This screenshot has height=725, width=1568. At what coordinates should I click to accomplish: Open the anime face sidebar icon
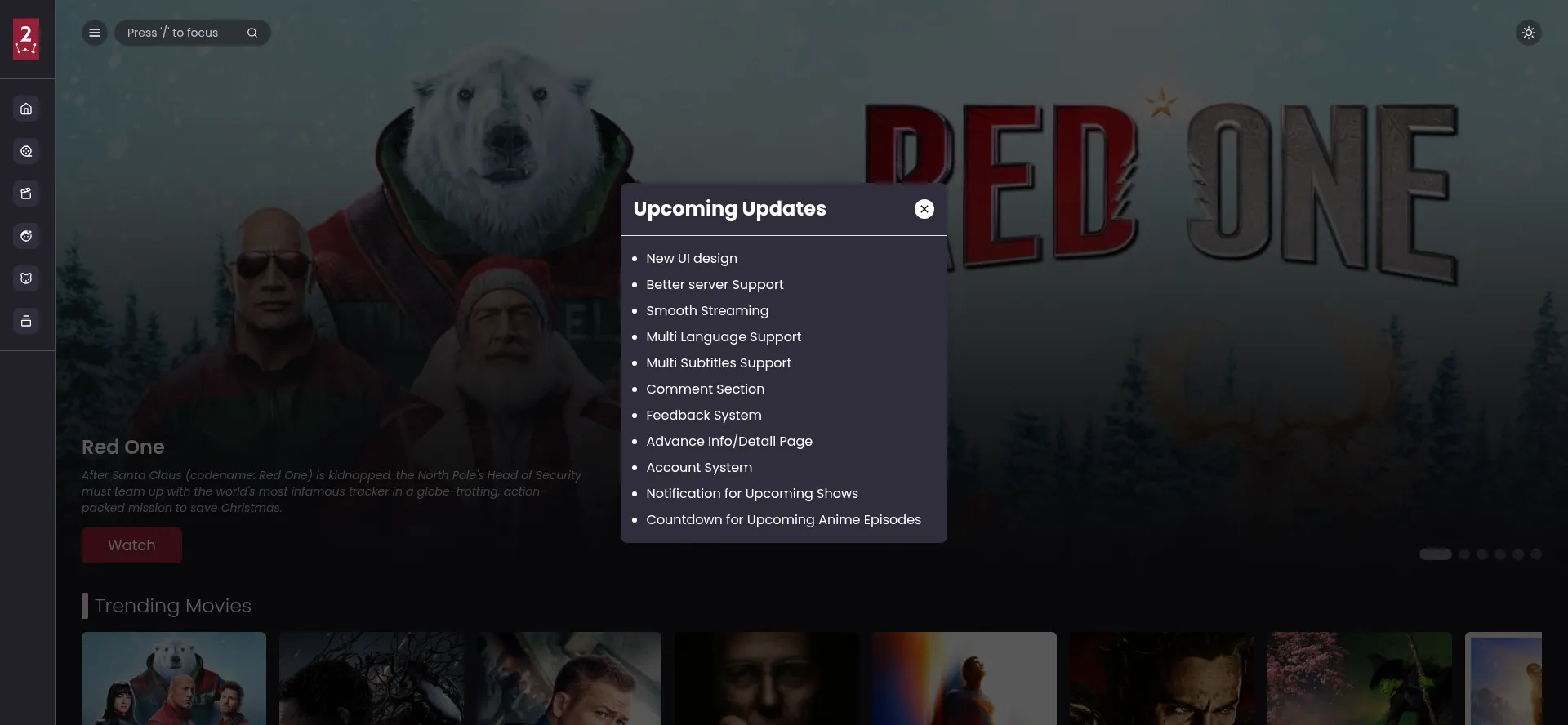point(26,236)
